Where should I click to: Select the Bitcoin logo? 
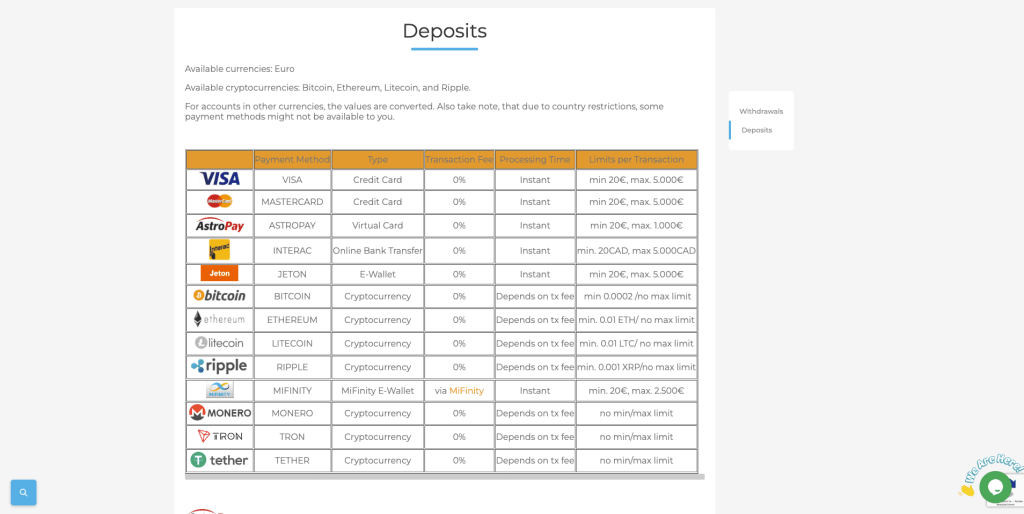point(219,296)
